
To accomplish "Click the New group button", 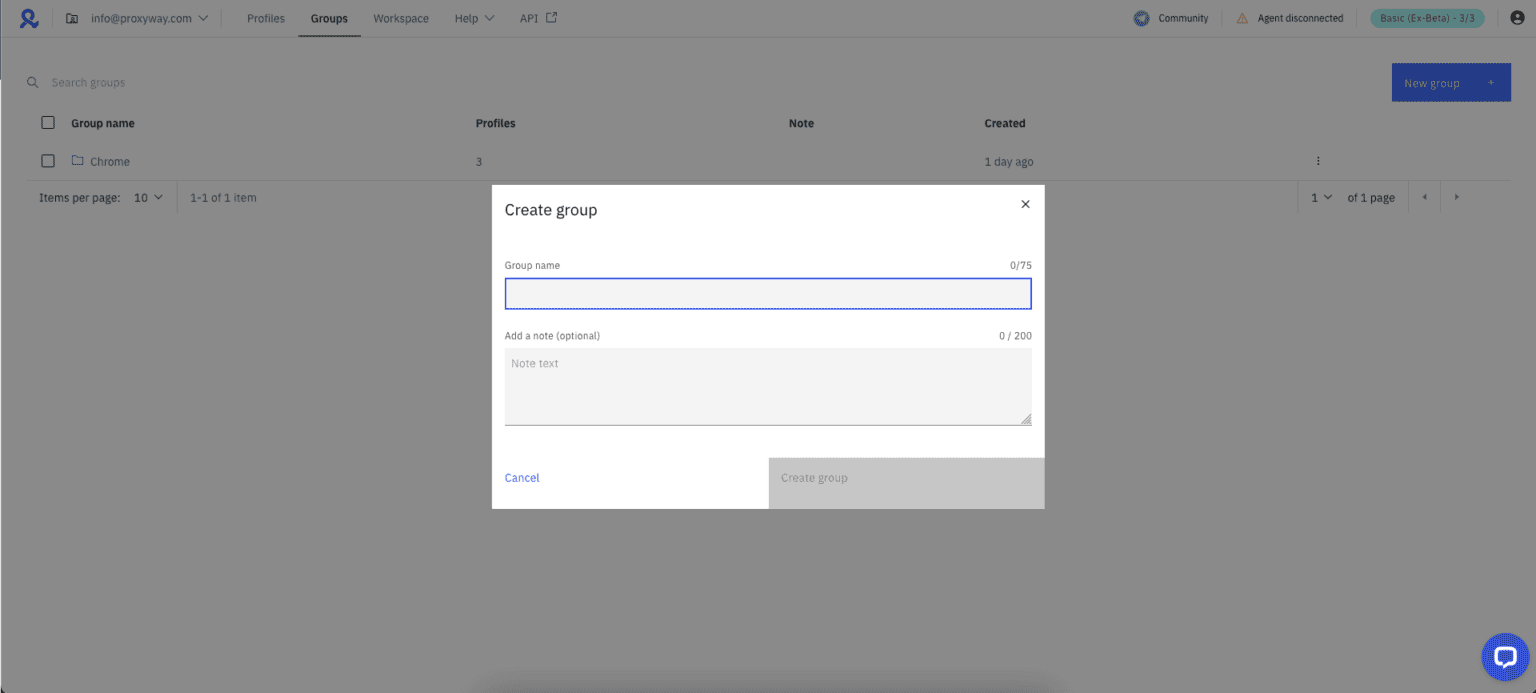I will 1451,82.
